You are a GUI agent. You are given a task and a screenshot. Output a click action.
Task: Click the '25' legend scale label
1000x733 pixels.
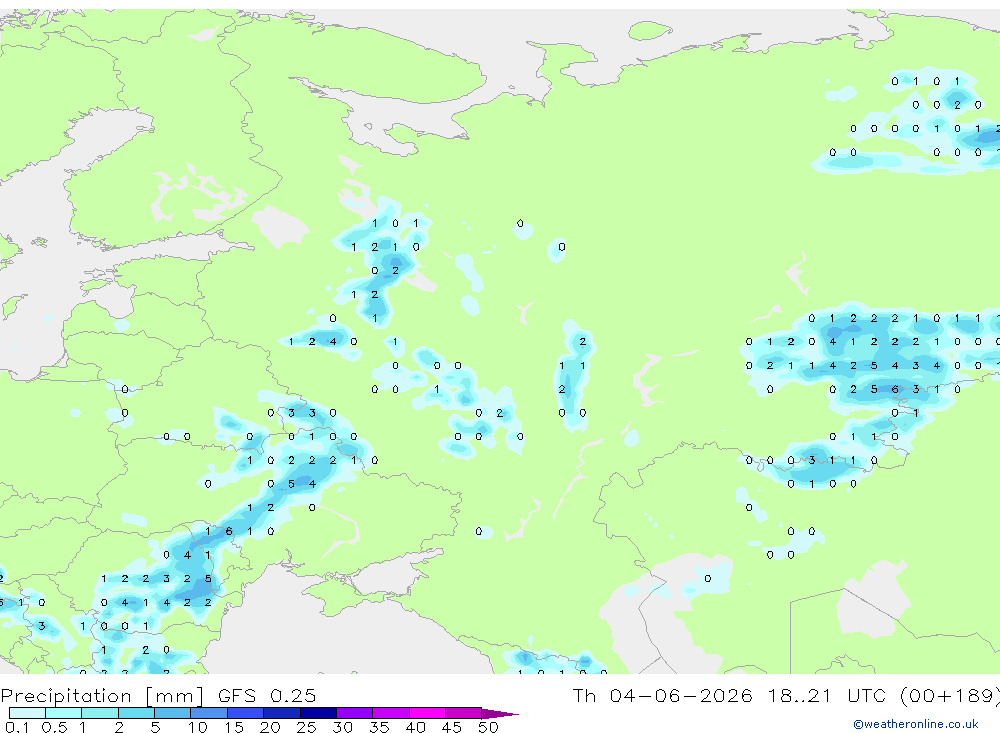click(306, 727)
